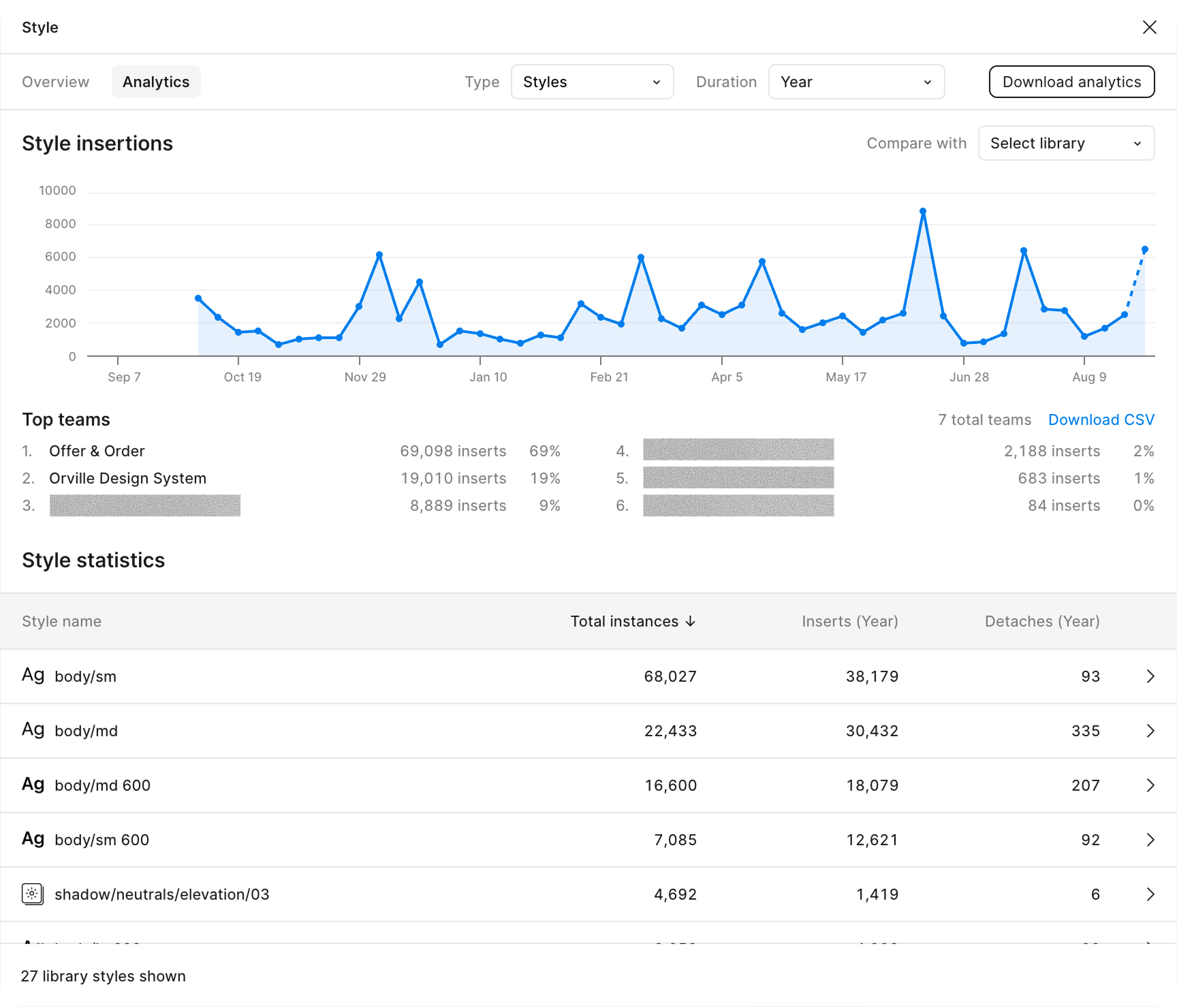The image size is (1177, 1008).
Task: Open body/sm details with chevron arrow
Action: (1150, 676)
